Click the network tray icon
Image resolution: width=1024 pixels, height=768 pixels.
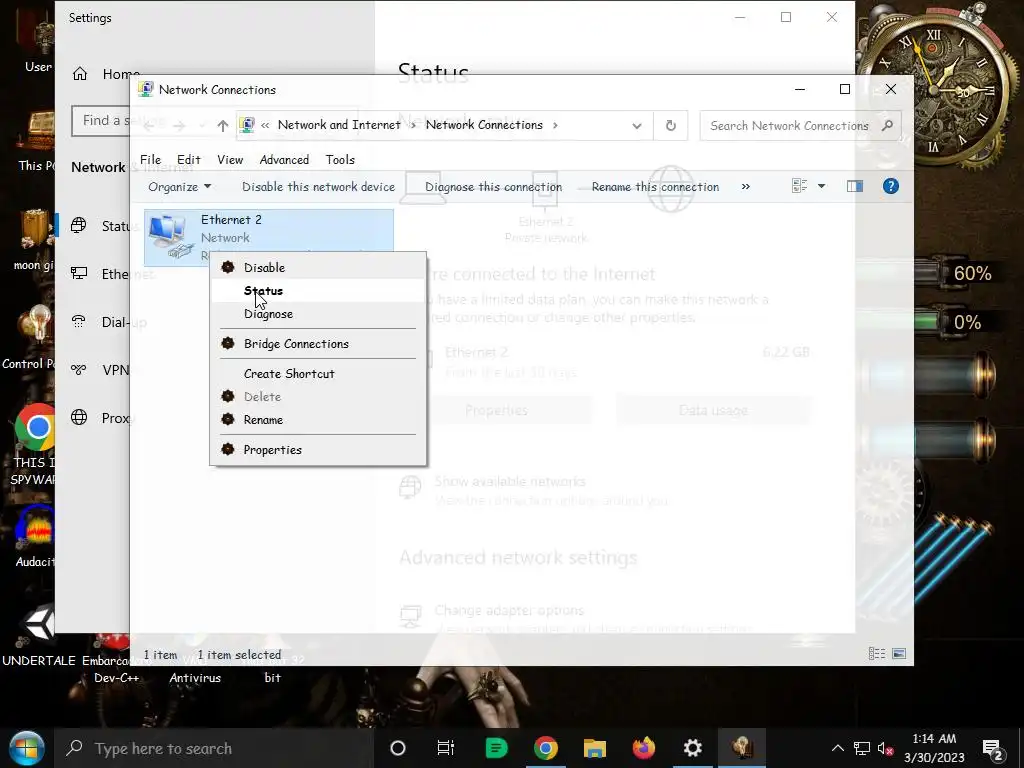click(861, 748)
